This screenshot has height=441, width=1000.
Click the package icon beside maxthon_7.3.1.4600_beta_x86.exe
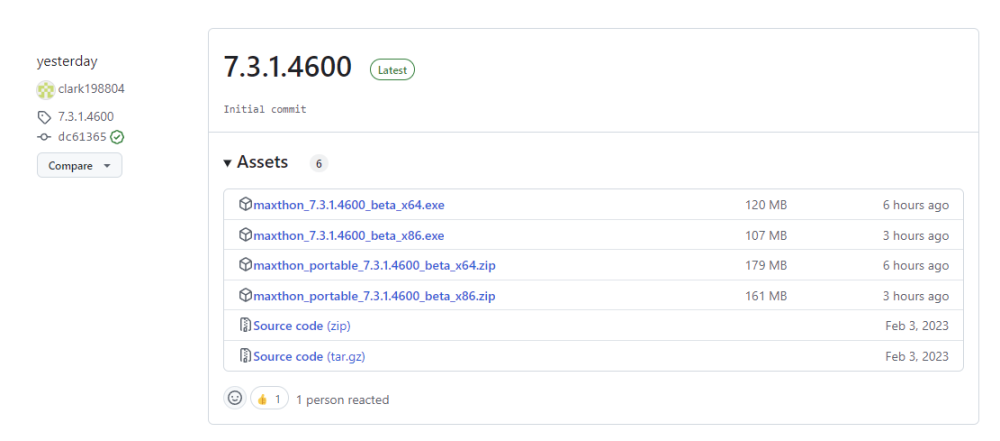245,235
